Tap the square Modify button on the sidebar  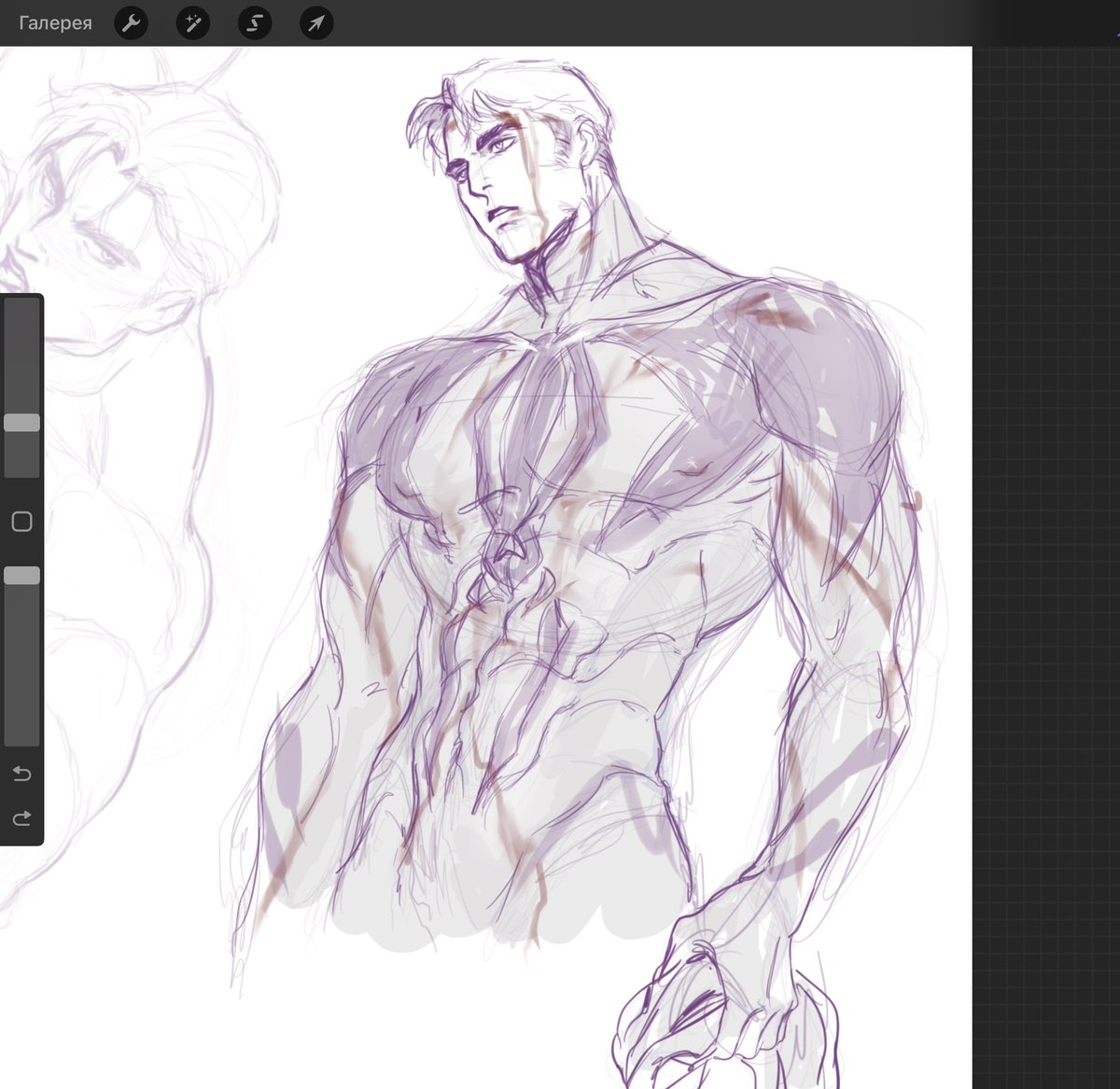[x=21, y=521]
